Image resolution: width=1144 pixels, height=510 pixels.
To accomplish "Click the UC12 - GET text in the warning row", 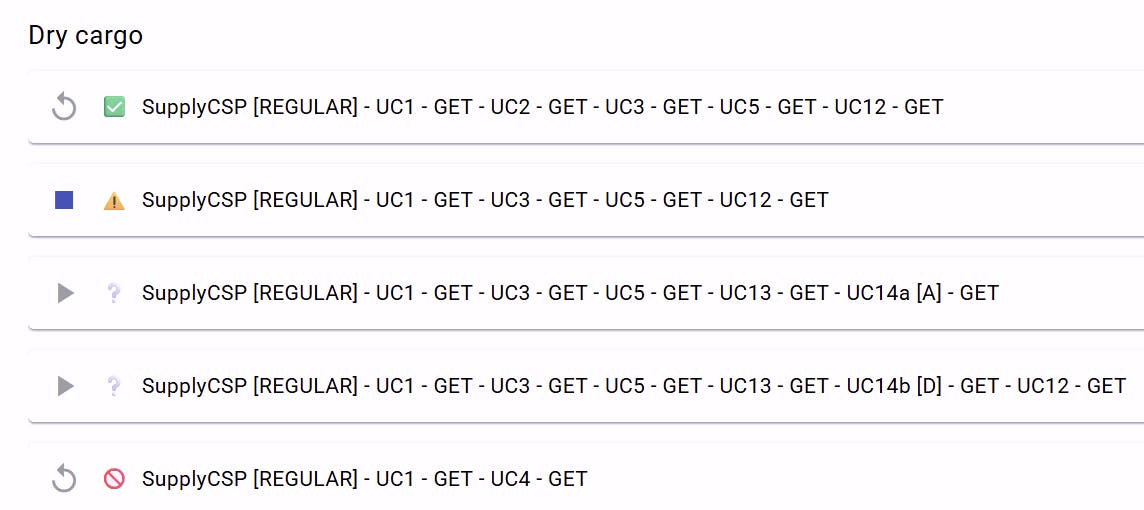I will click(x=774, y=200).
